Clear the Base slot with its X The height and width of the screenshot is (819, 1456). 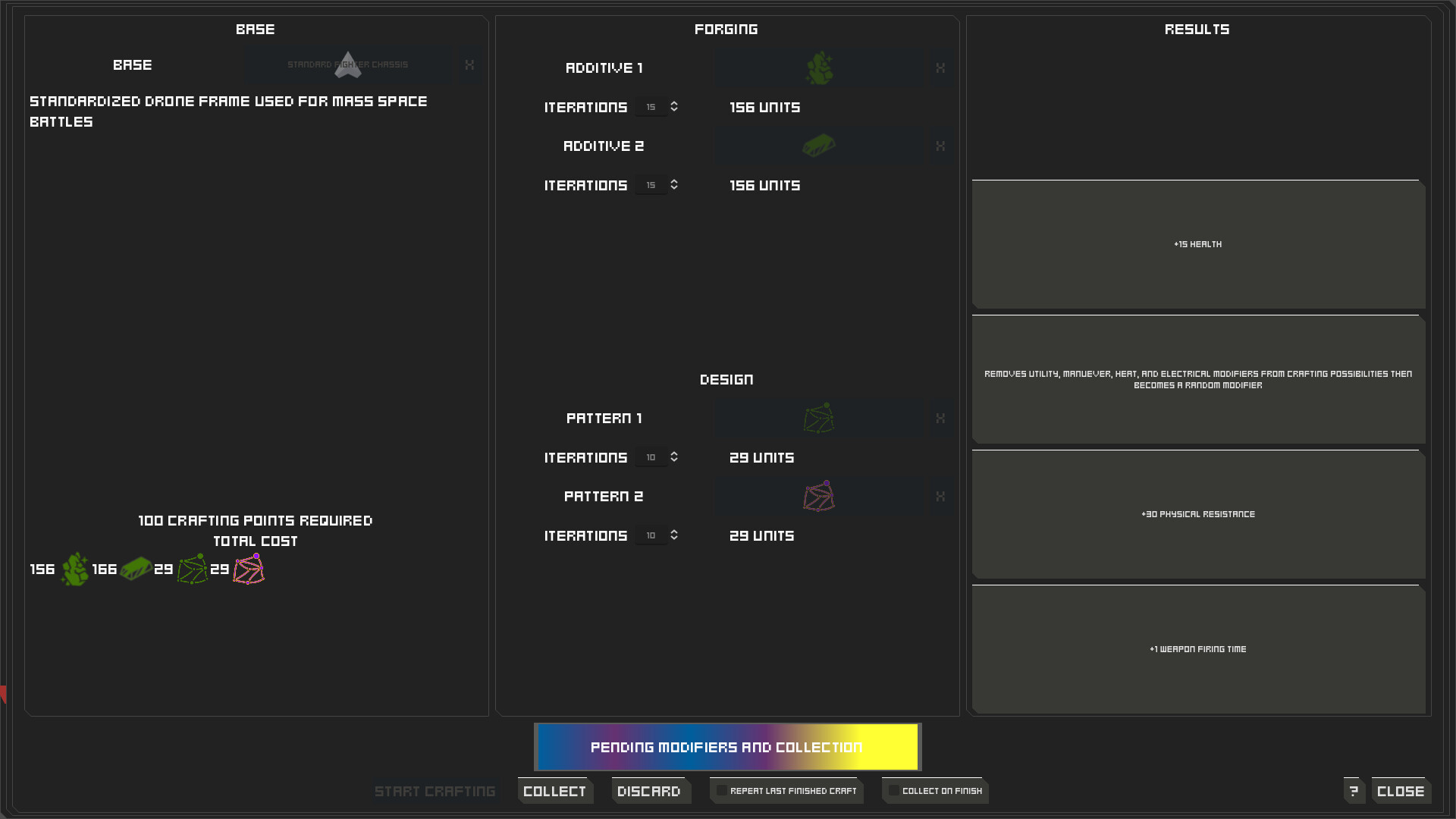(x=469, y=65)
